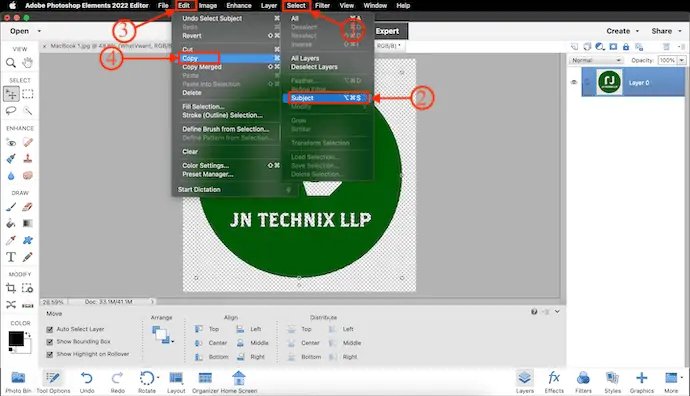The height and width of the screenshot is (396, 690).
Task: Align Left button
Action: pyautogui.click(x=249, y=329)
